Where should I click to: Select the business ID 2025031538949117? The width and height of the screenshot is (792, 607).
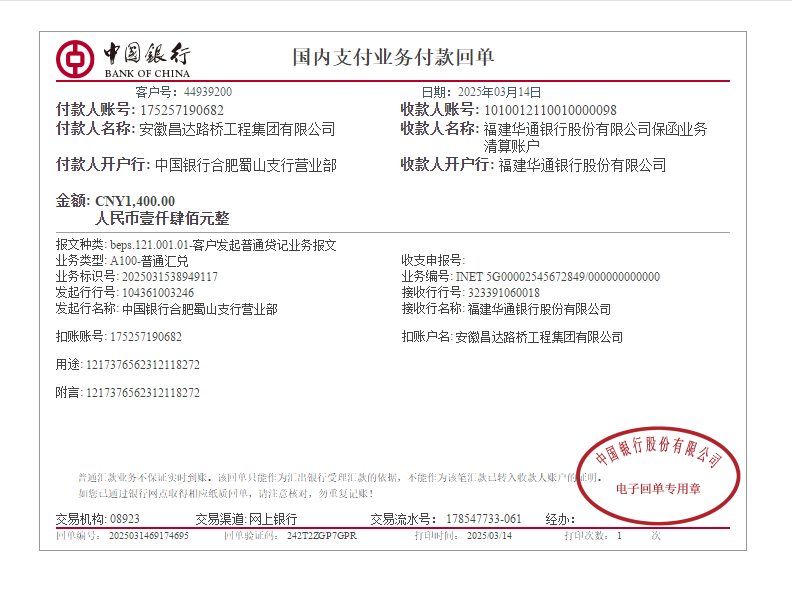pyautogui.click(x=169, y=276)
